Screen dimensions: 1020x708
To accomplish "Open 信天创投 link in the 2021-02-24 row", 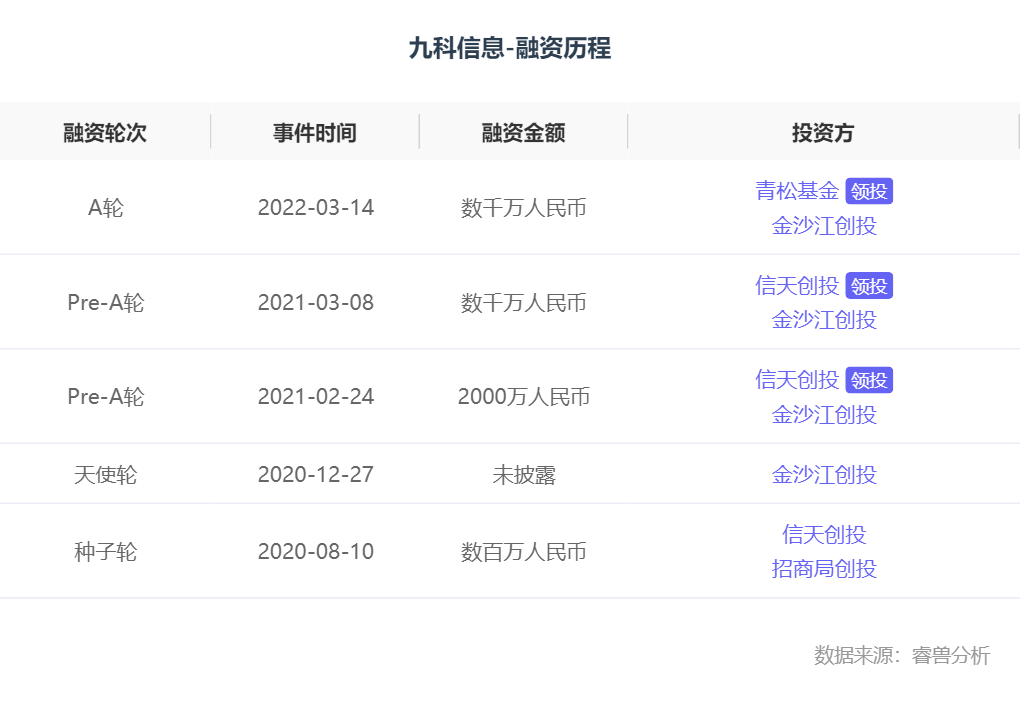I will click(x=797, y=379).
